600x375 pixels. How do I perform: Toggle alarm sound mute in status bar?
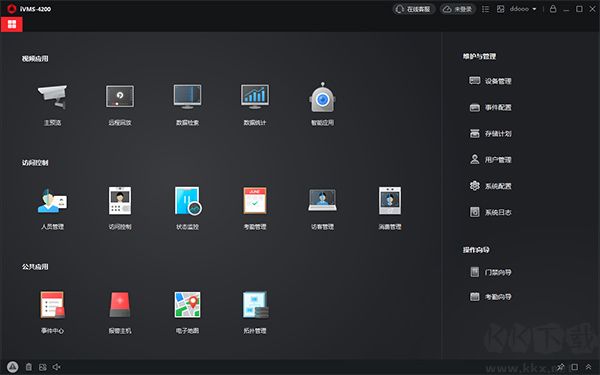click(x=57, y=367)
